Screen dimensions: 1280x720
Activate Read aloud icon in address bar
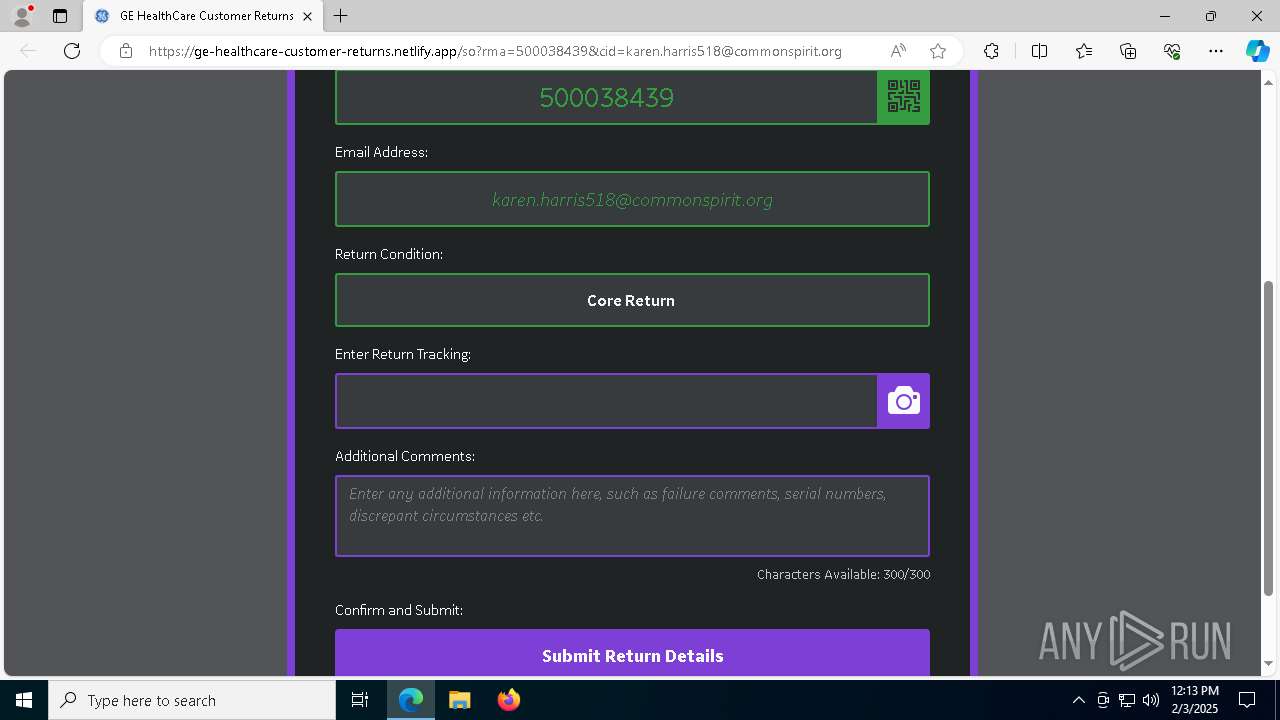pos(898,51)
